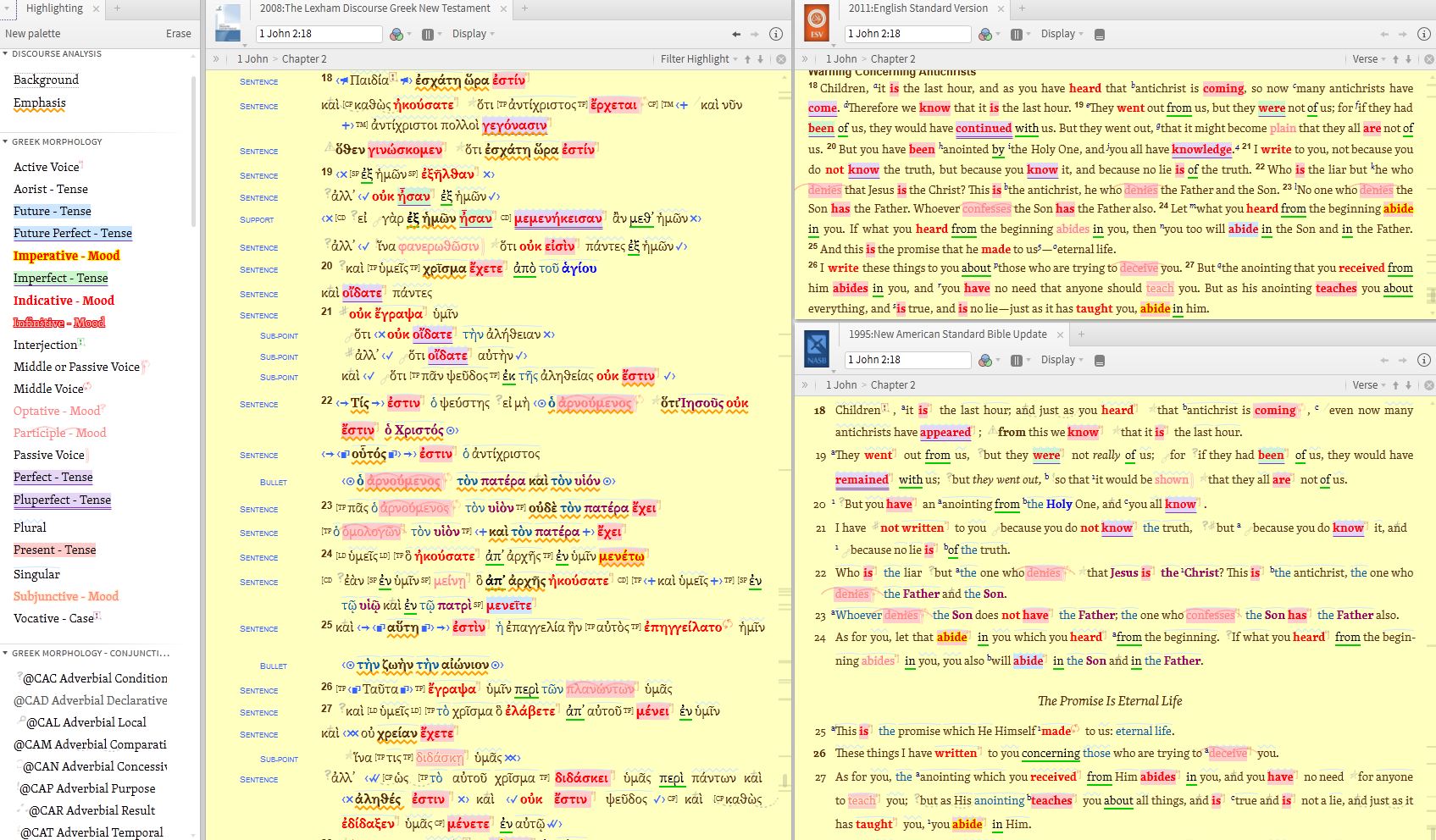Click the reference box in Lexham Greek panel
The height and width of the screenshot is (840, 1436).
[x=319, y=34]
